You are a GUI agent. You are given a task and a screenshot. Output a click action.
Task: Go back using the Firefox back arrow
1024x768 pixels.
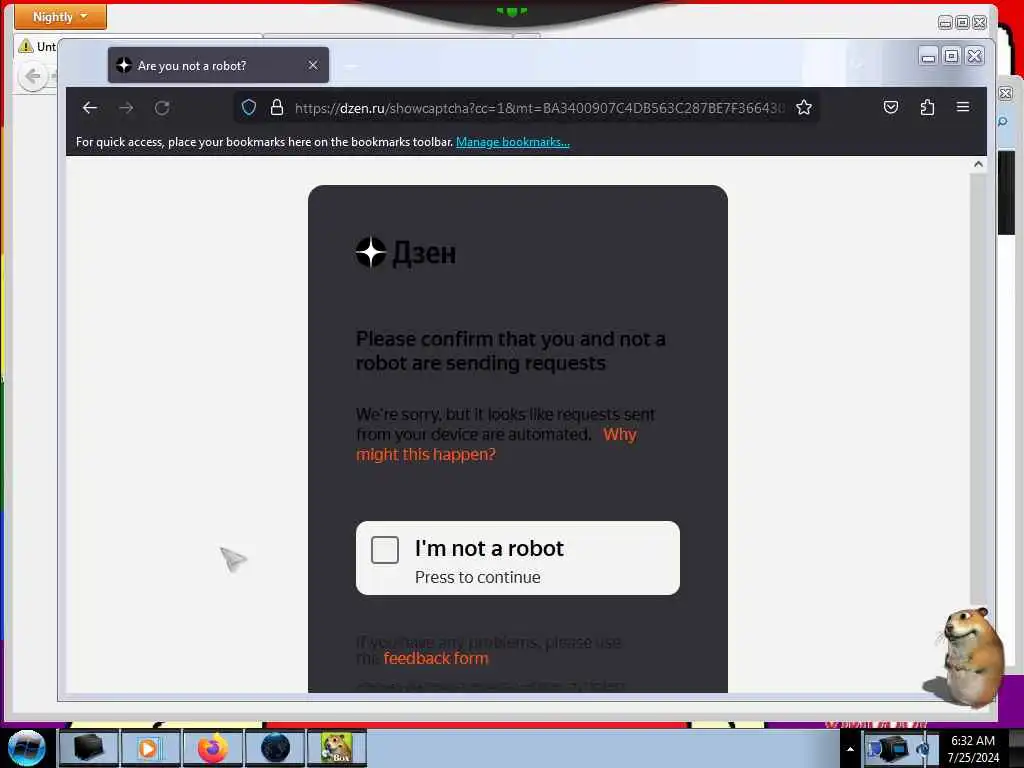89,108
